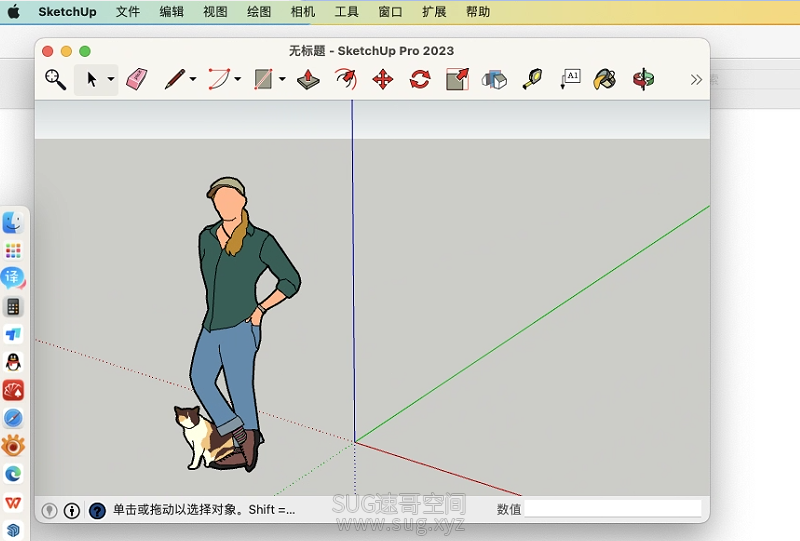Expand the Line tool dropdown arrow
Viewport: 800px width, 541px height.
[192, 79]
